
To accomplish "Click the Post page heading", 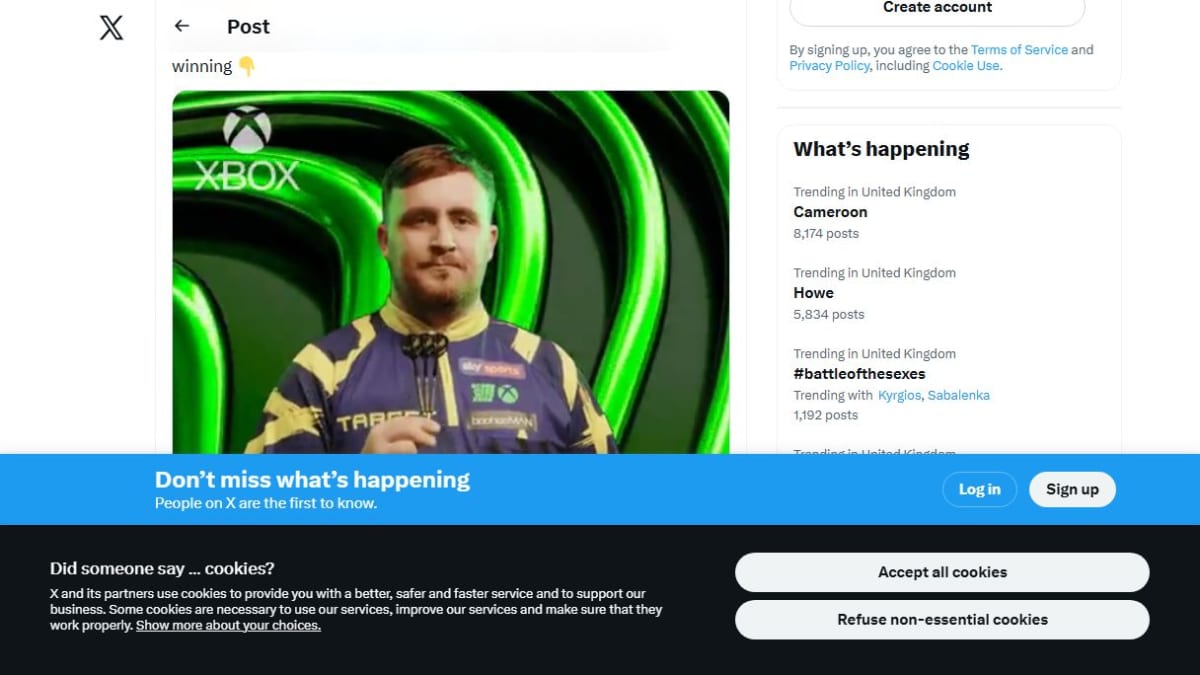I will 248,27.
